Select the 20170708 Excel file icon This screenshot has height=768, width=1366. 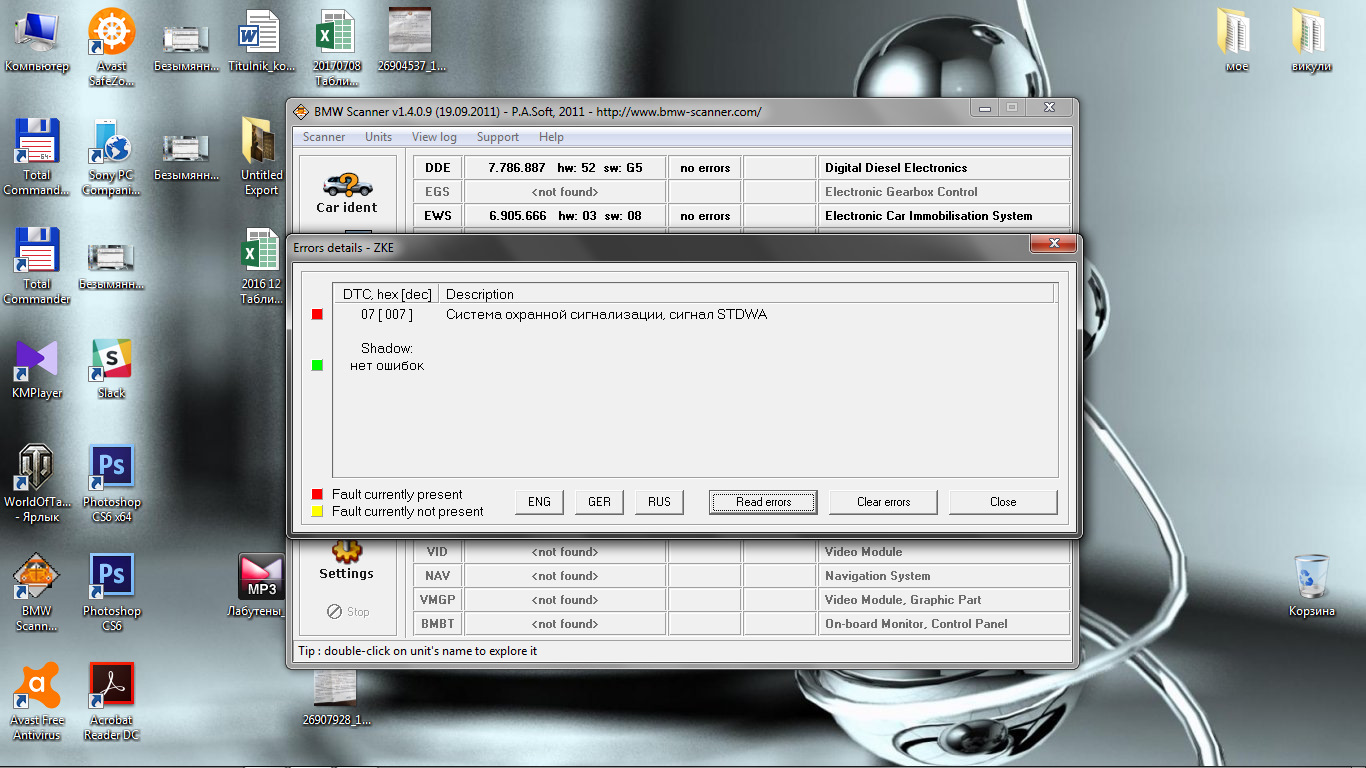click(x=335, y=48)
